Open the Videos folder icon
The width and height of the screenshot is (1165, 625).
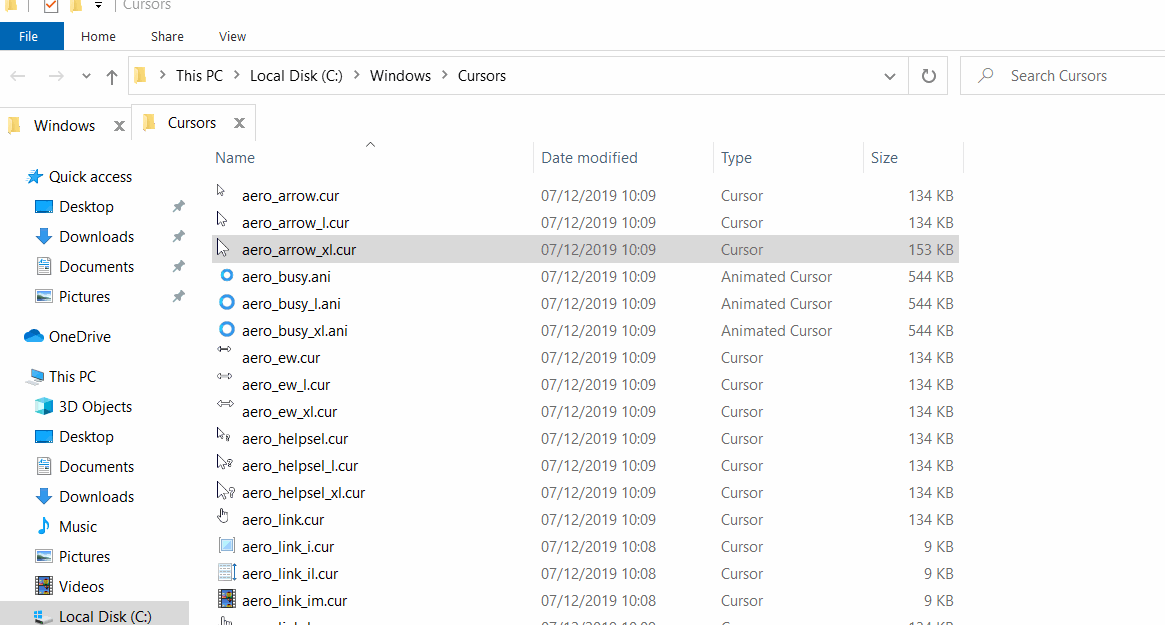tap(44, 586)
